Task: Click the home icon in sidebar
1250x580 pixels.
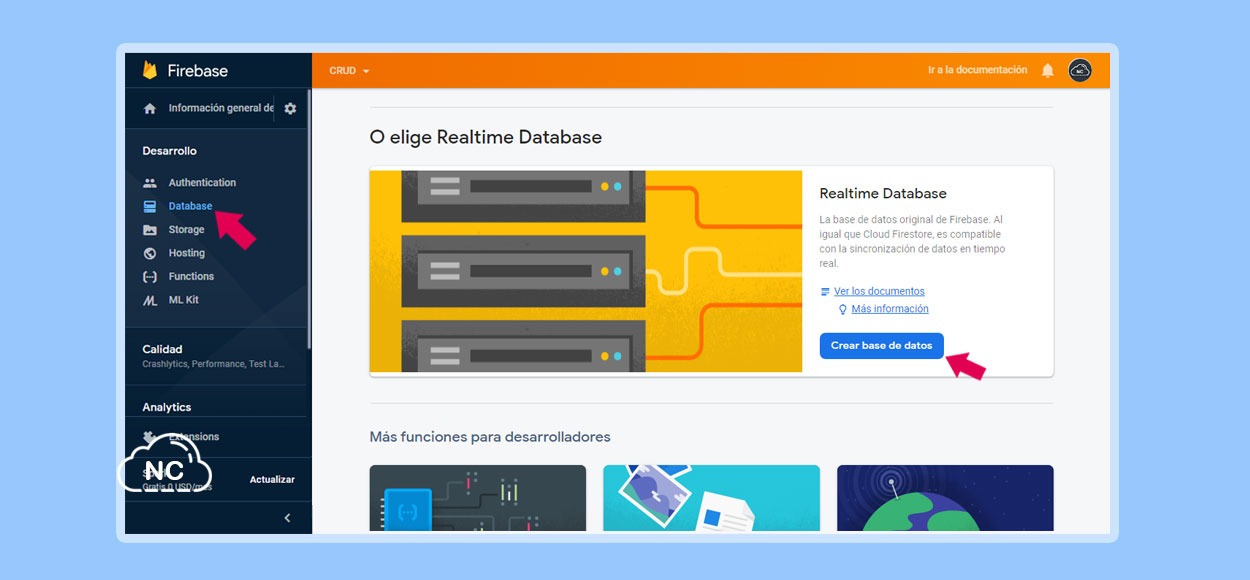Action: (150, 108)
